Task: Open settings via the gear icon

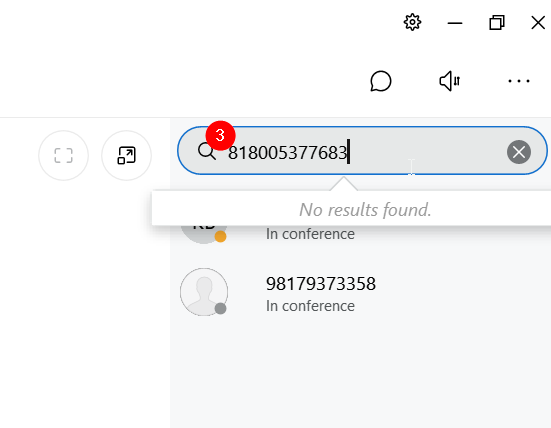Action: 412,22
